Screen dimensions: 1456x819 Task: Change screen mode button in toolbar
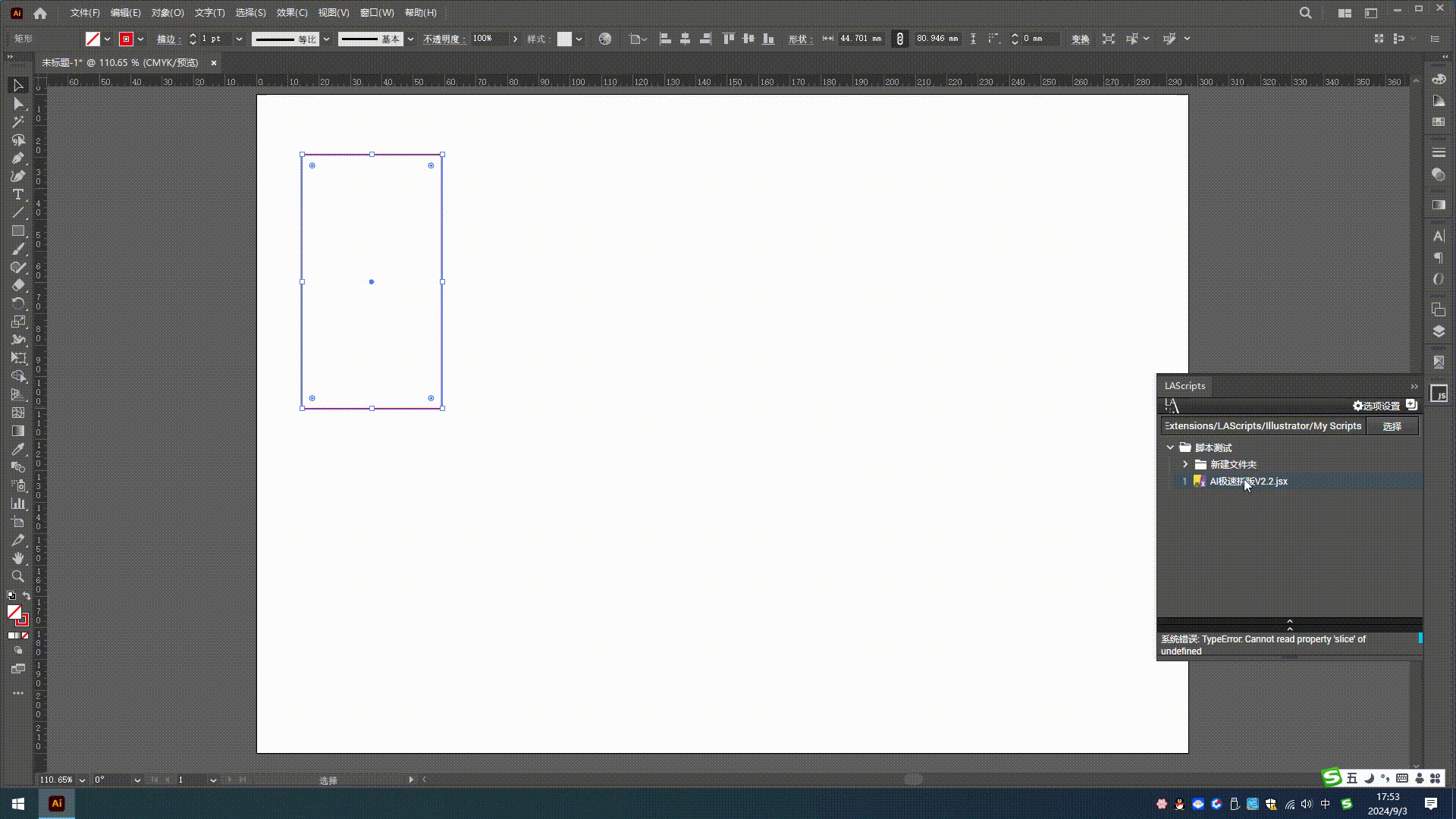point(17,669)
